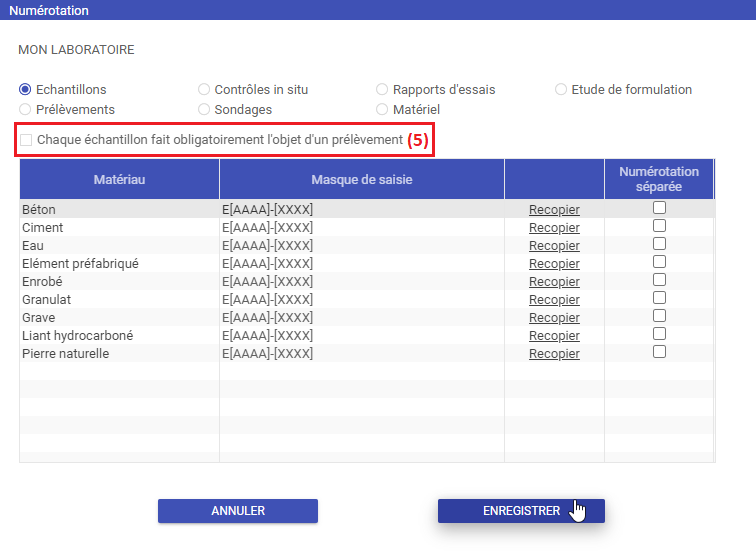756x557 pixels.
Task: Check Numérotation séparée for Elément préfabriqué
Action: click(659, 262)
